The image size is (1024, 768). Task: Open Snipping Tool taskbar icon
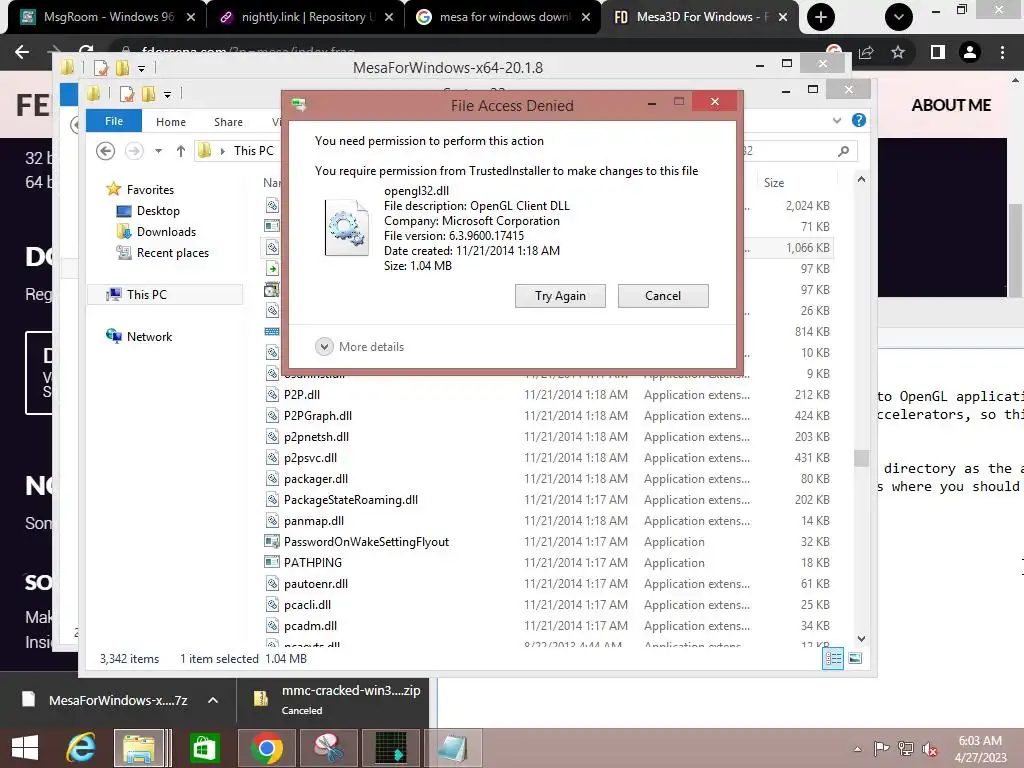(x=329, y=748)
